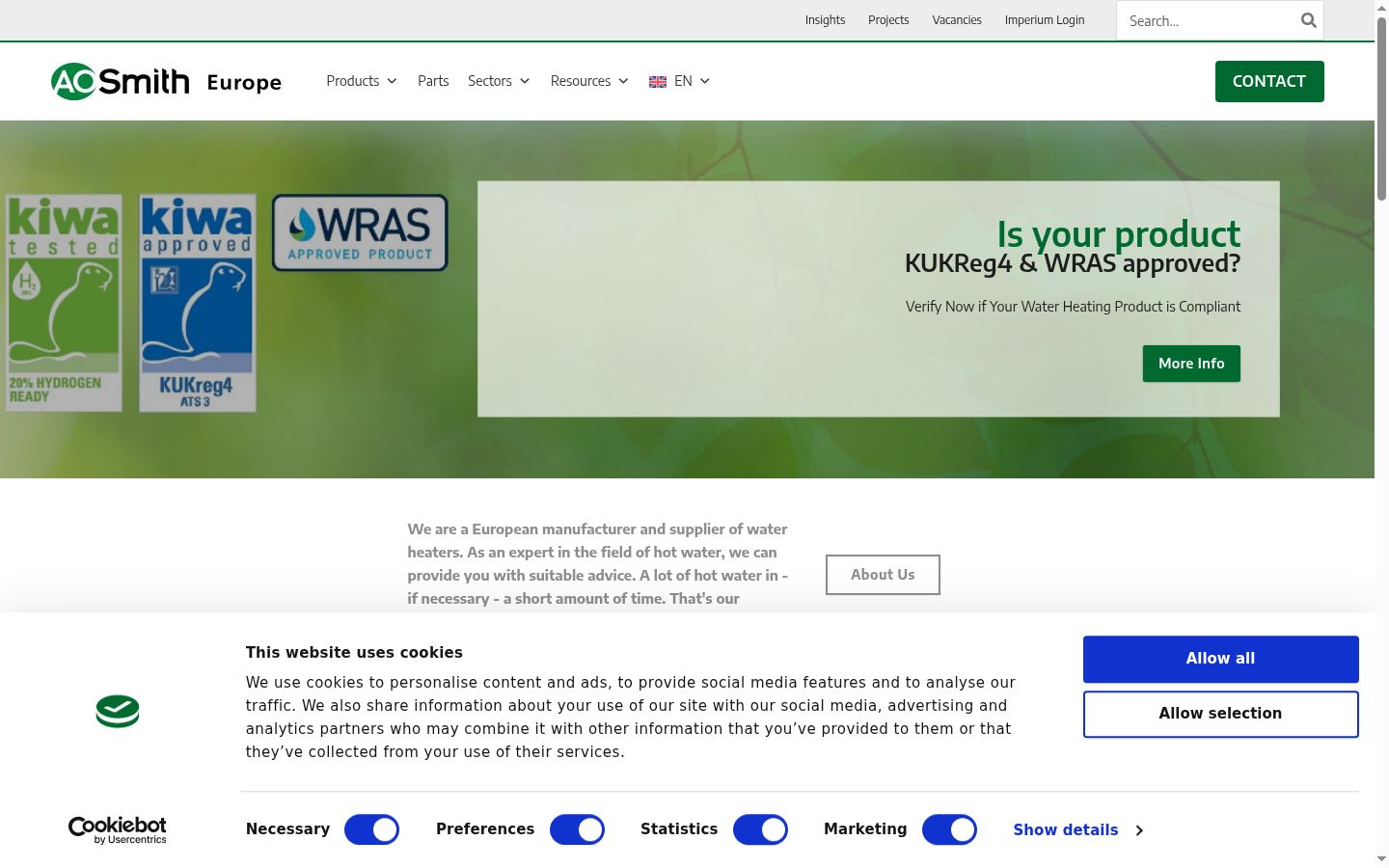Open the Parts menu item

coord(433,81)
